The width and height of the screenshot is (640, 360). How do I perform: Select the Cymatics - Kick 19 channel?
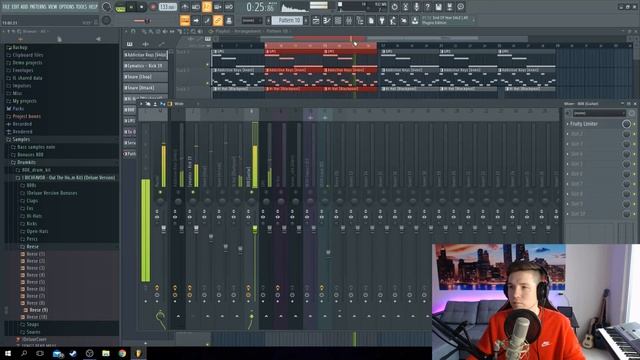[x=146, y=66]
